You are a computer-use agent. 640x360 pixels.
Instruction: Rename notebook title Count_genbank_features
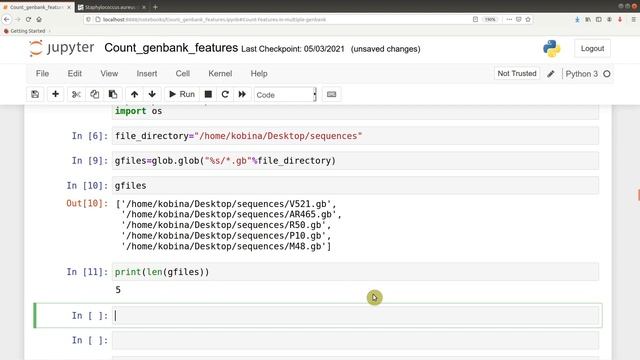171,48
